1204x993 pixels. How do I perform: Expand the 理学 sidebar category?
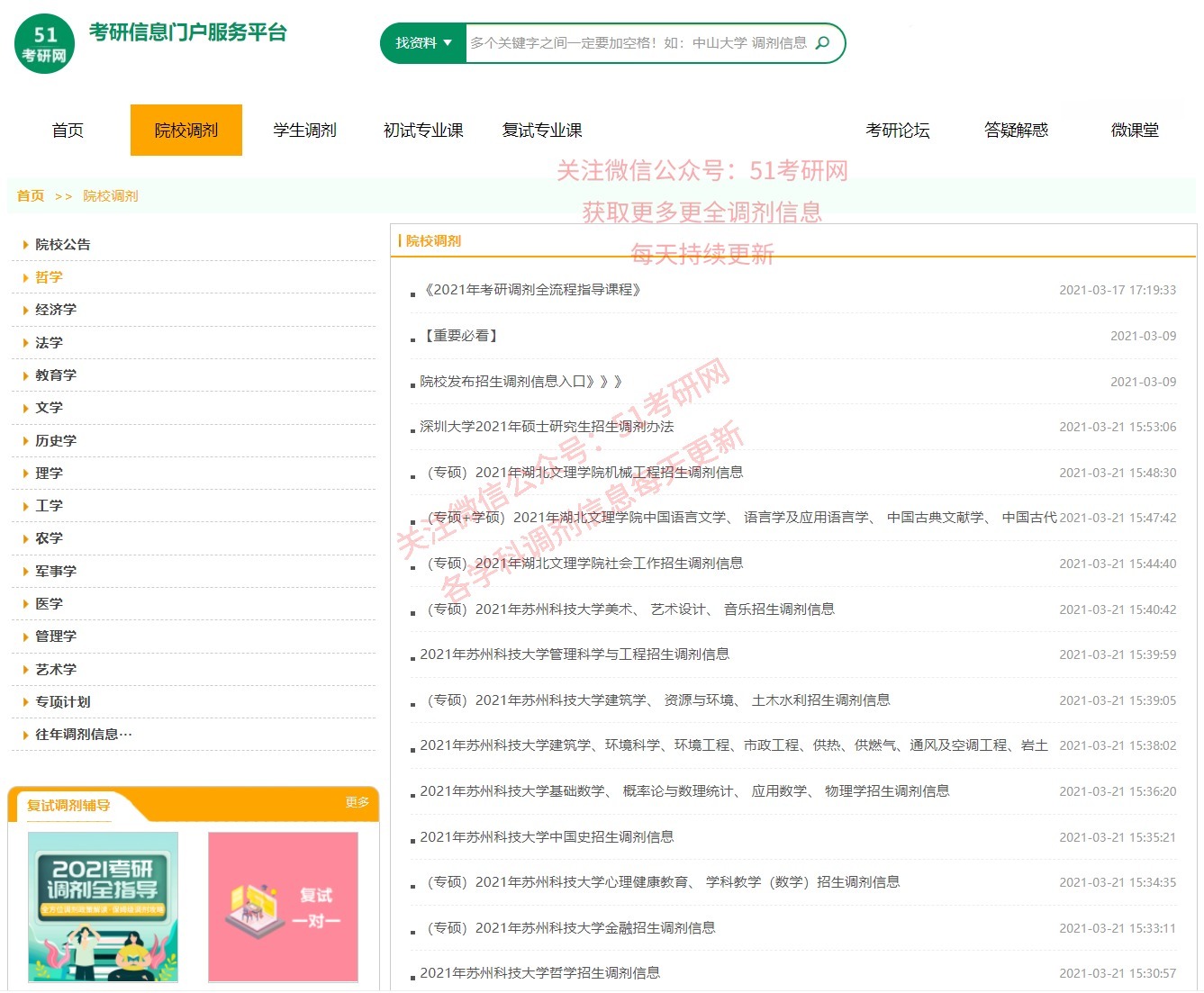49,473
